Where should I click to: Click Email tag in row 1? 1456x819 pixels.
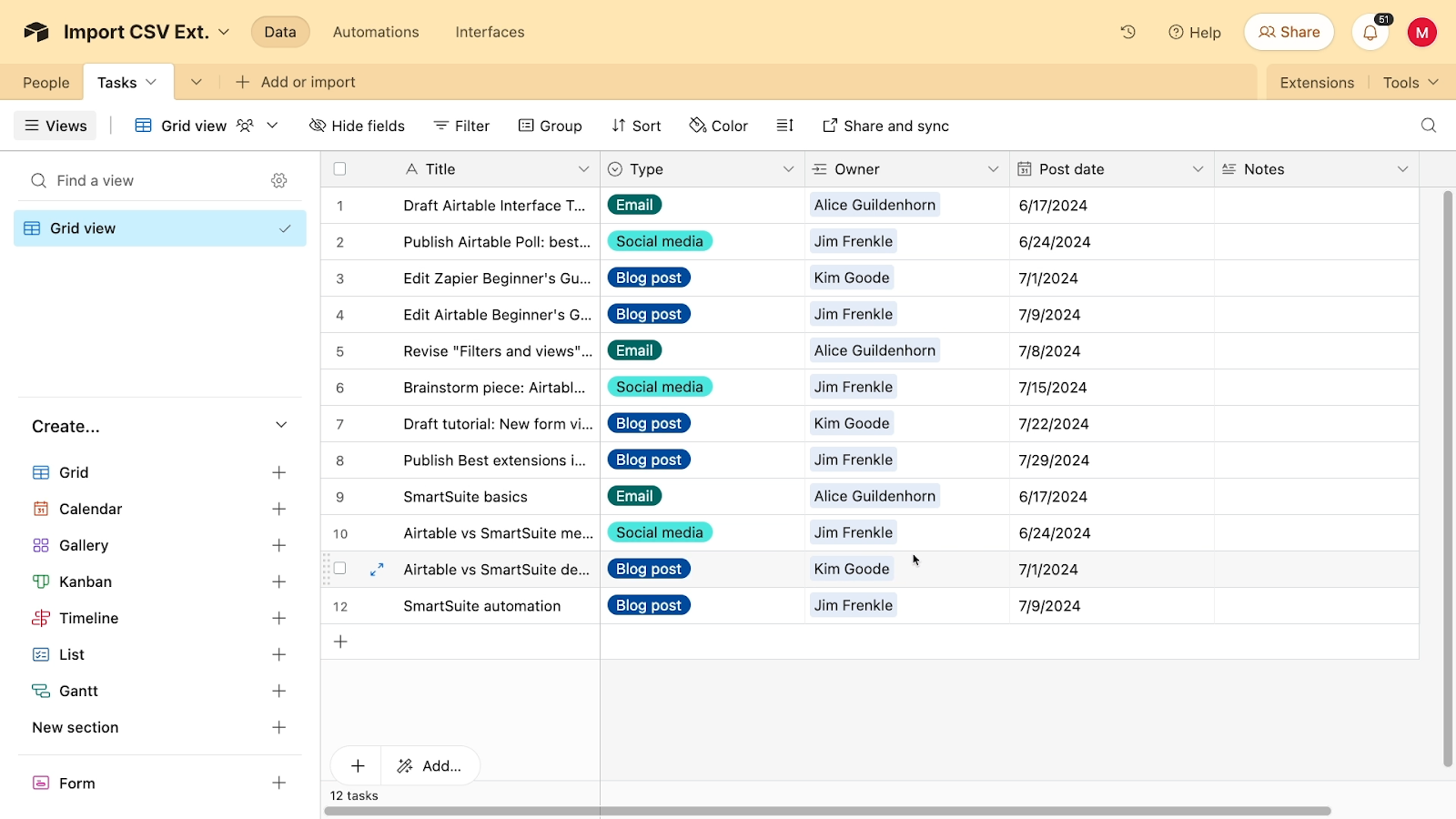tap(634, 205)
